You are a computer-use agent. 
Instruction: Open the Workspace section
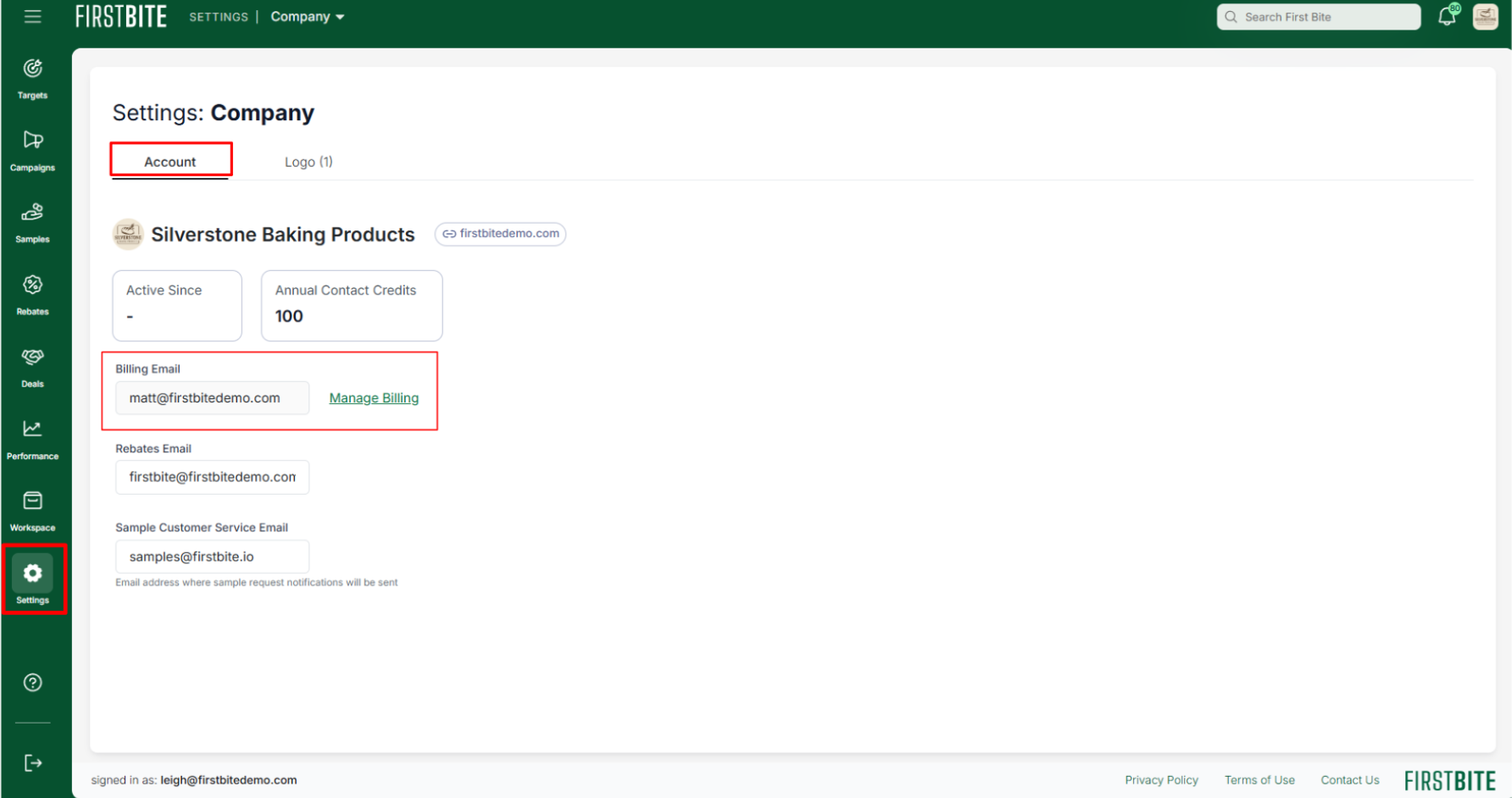32,511
